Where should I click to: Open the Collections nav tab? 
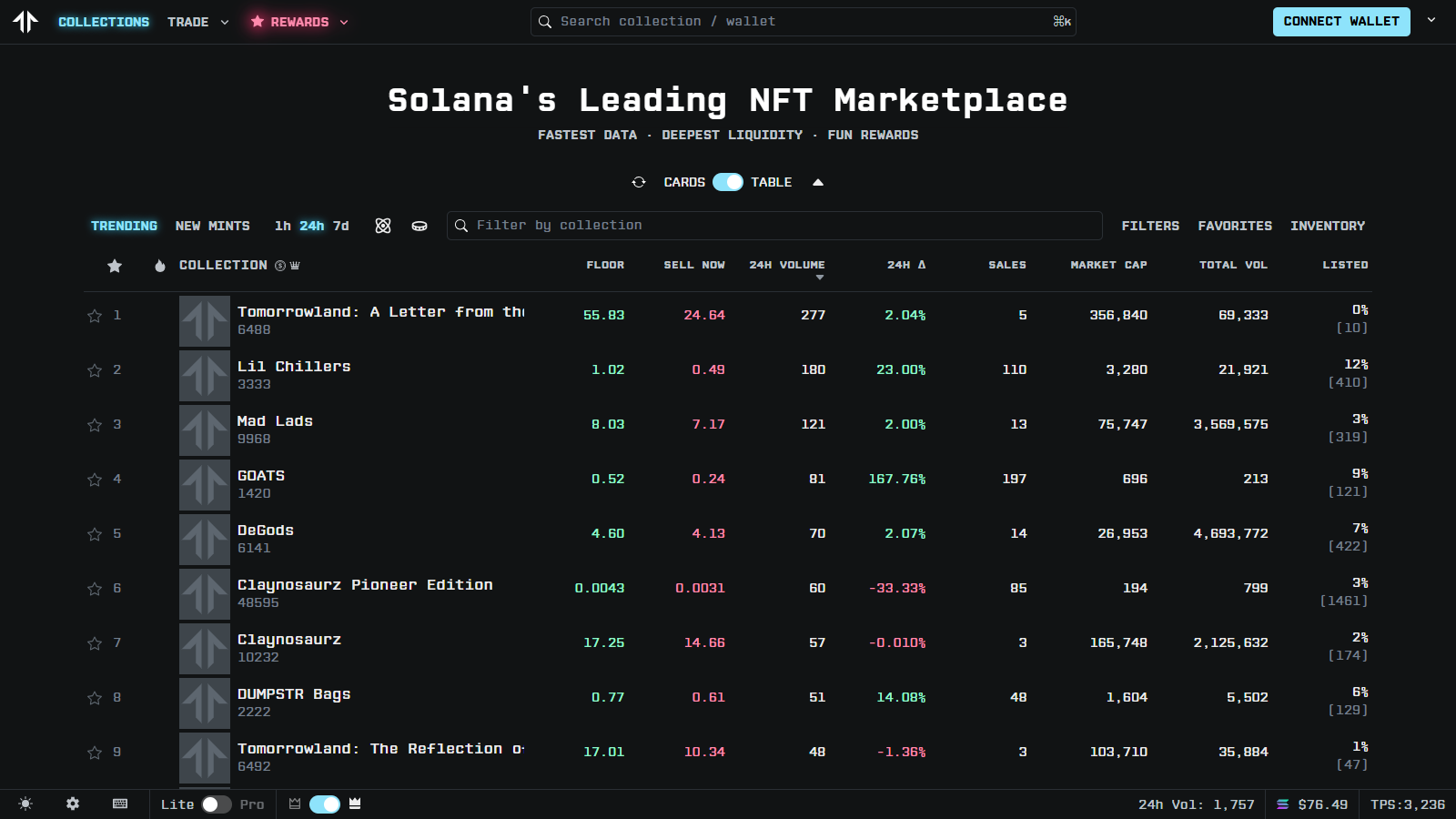[x=104, y=22]
